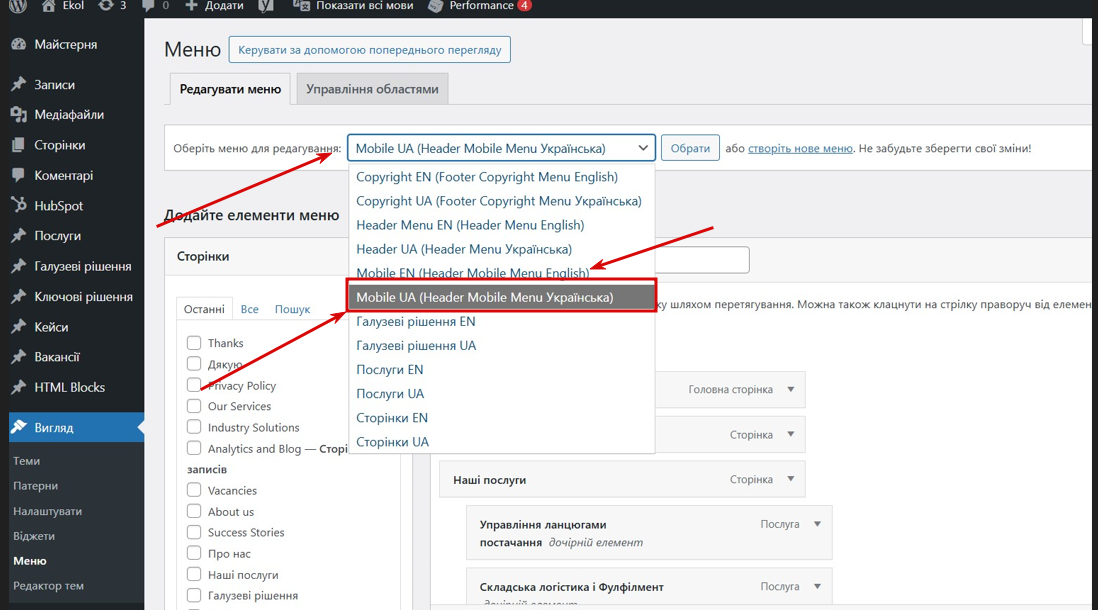Screen dimensions: 1098x610
Task: Click the Ekol home icon
Action: tap(48, 6)
